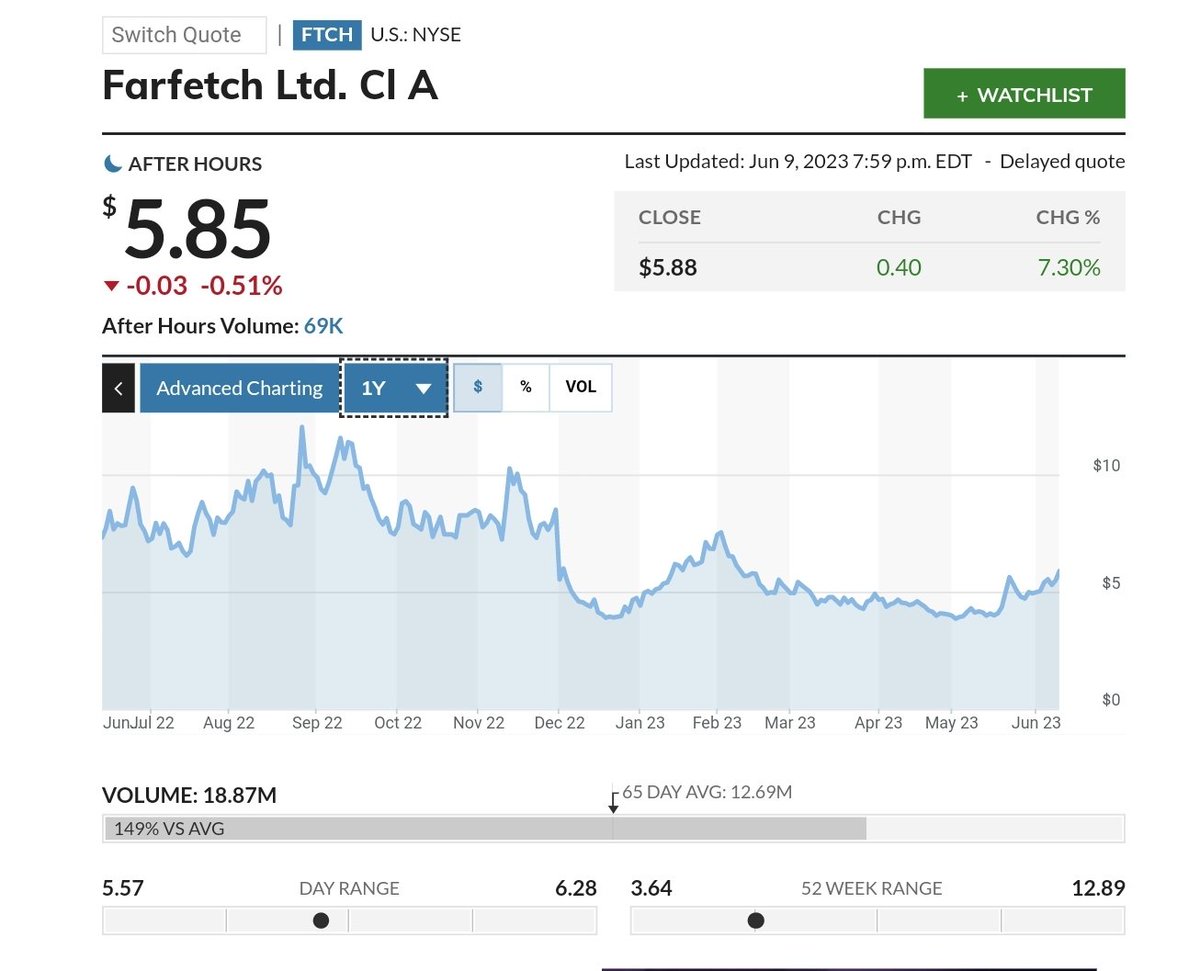1200x971 pixels.
Task: Click the day range dot marker
Action: (x=321, y=920)
